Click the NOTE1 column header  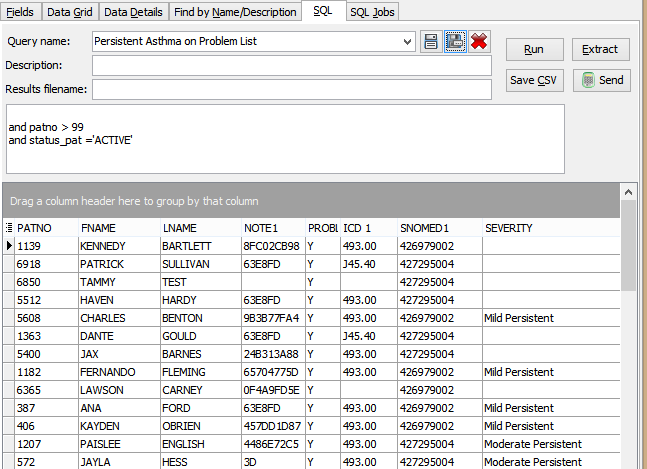click(x=273, y=228)
